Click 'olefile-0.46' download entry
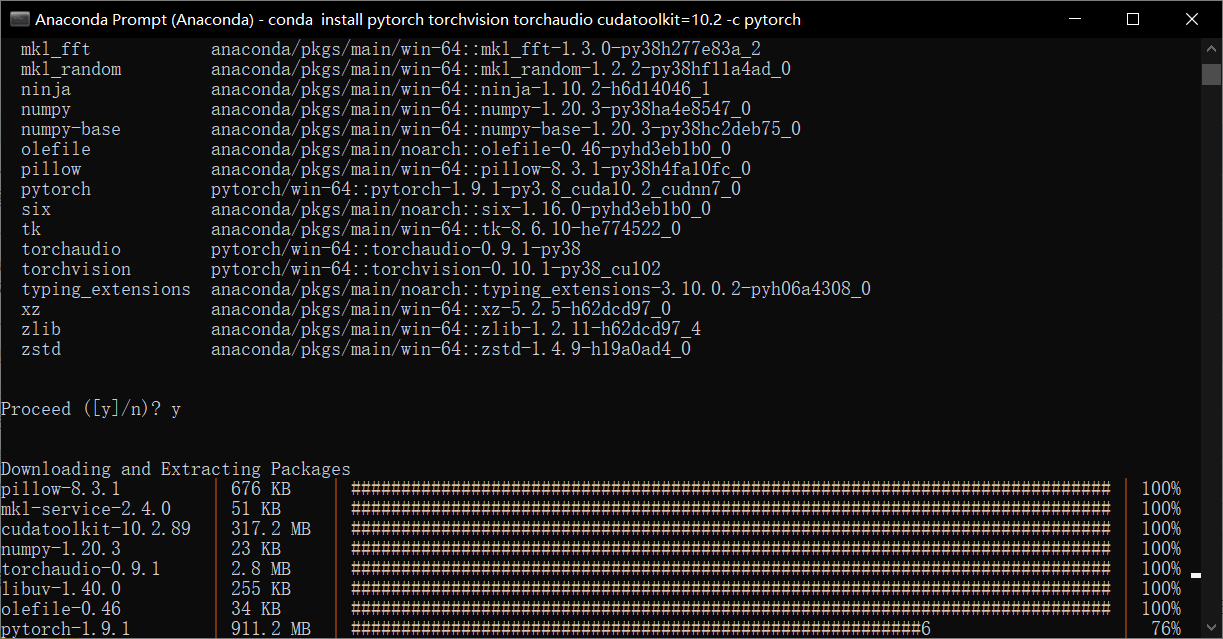 (x=61, y=609)
